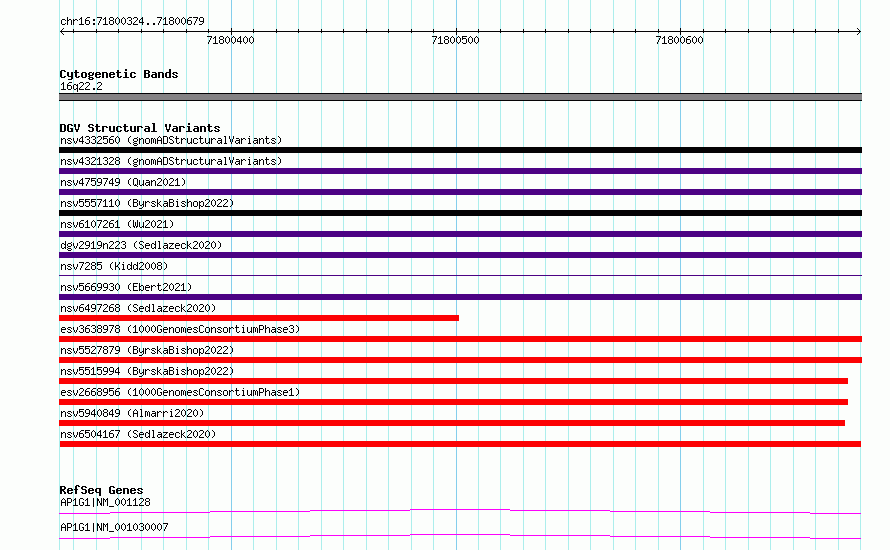Click the nsv5557110 (ByrskaBishop2022) label
This screenshot has height=550, width=890.
click(x=147, y=203)
